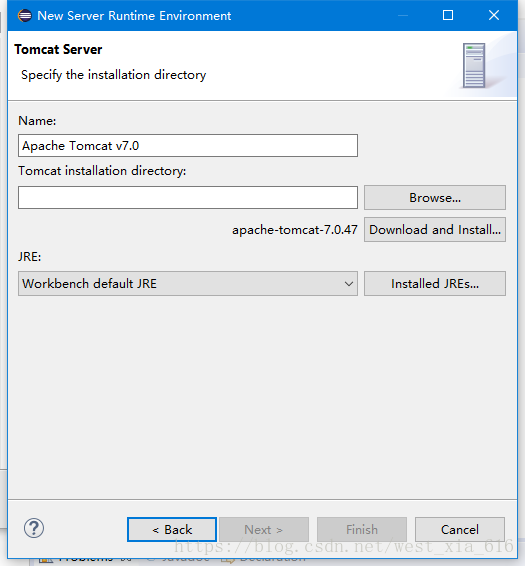Open Installed JREs... preferences
Screen dimensions: 525x566
tap(435, 284)
